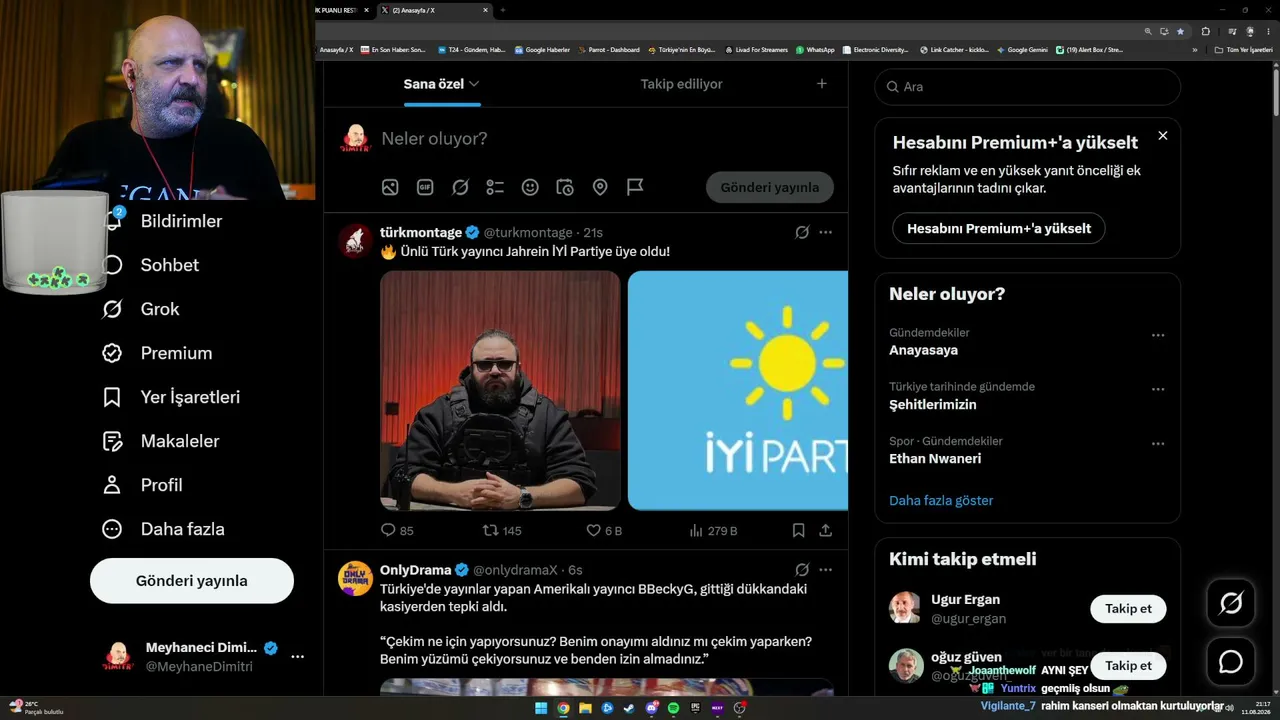Open the Bildirimler notifications bell icon
This screenshot has height=720, width=1280.
tap(113, 220)
